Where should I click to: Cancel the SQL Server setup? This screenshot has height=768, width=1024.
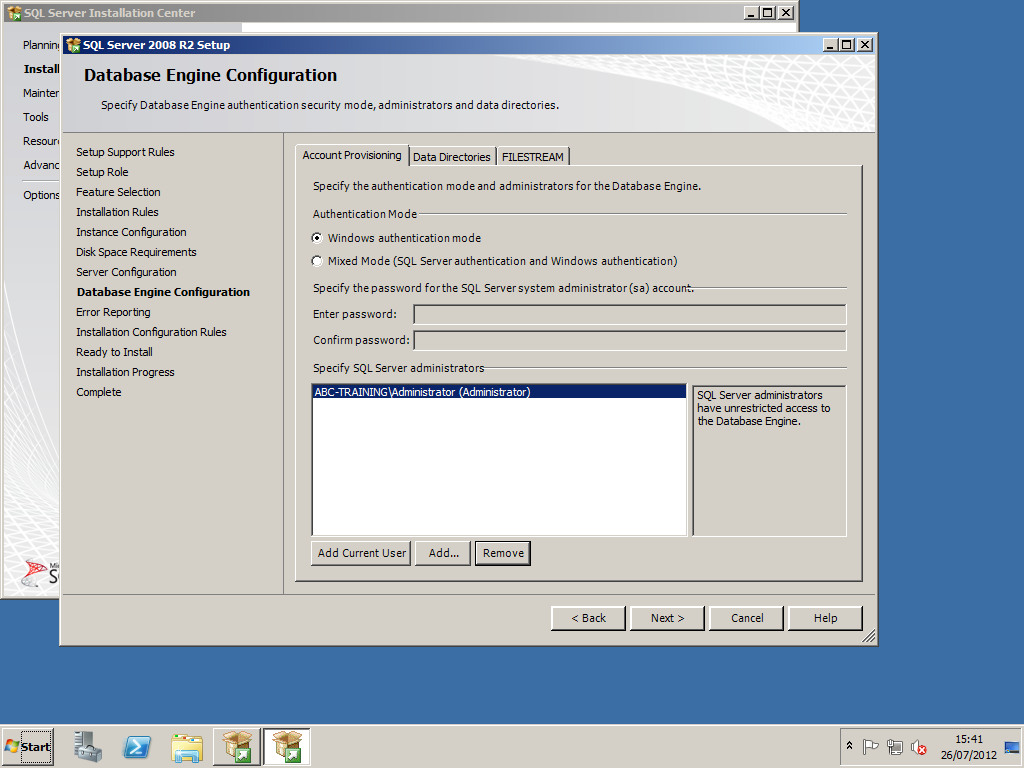click(x=746, y=618)
